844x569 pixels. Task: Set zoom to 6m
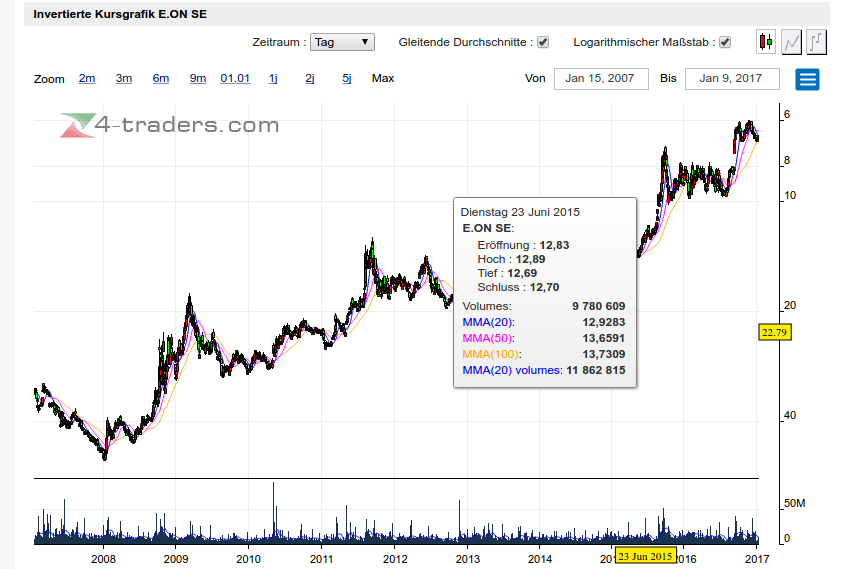tap(160, 78)
